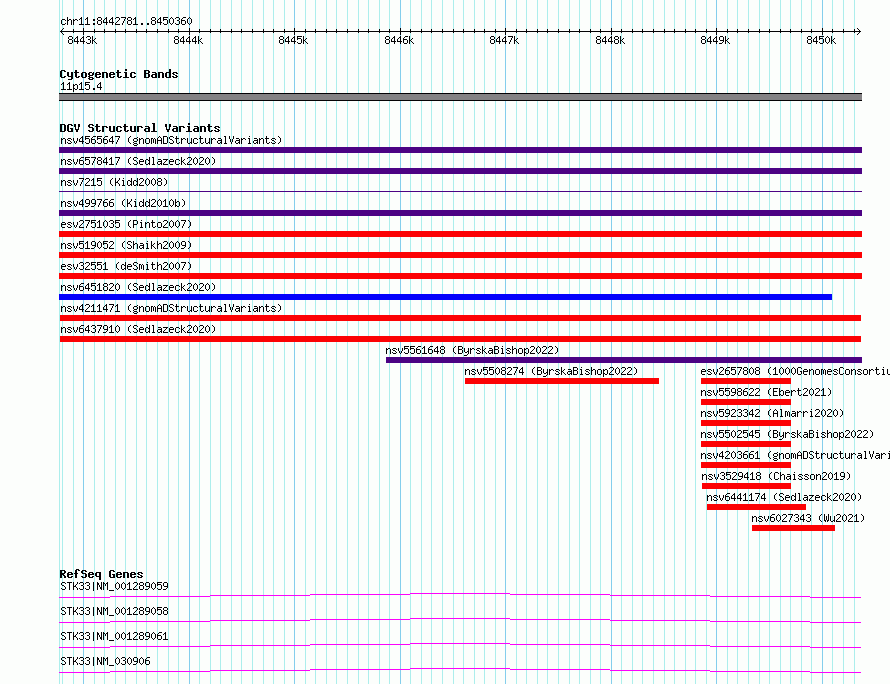This screenshot has width=890, height=684.
Task: Click nsv4203661 gnomAD variant label
Action: (x=795, y=455)
